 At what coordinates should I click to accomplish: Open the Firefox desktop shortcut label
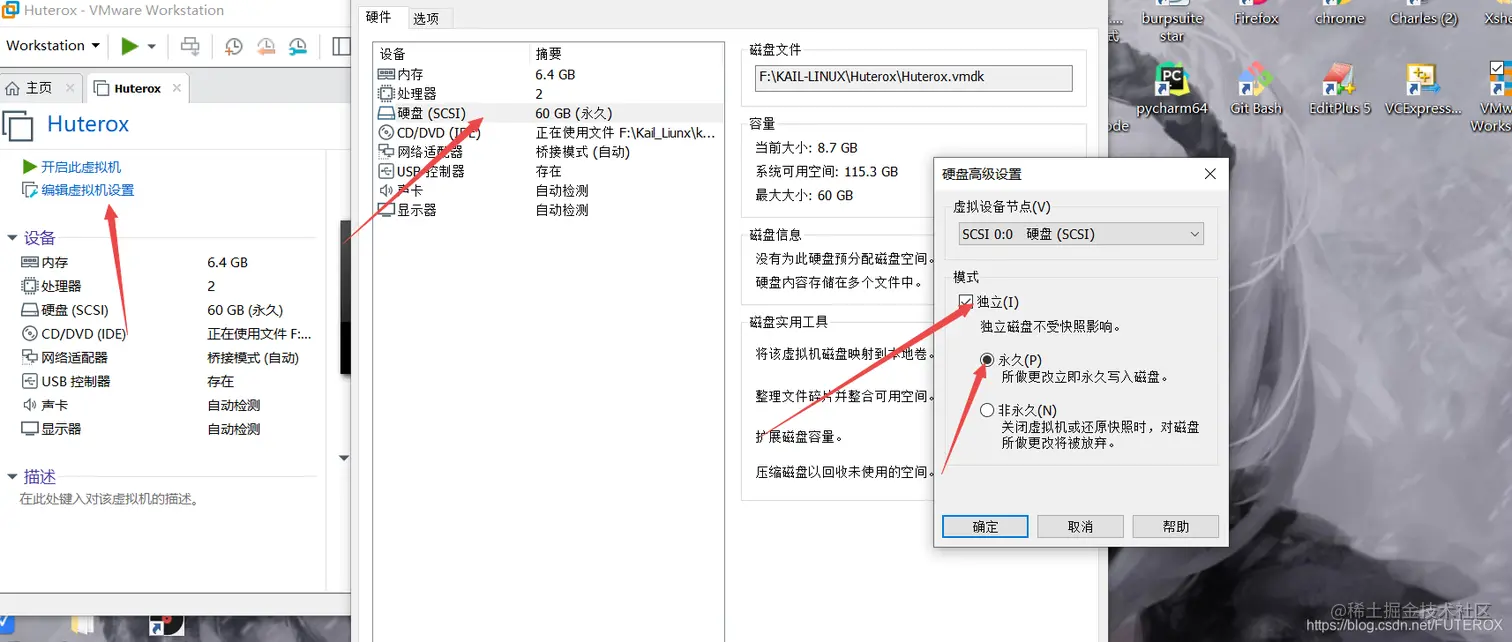click(1256, 18)
